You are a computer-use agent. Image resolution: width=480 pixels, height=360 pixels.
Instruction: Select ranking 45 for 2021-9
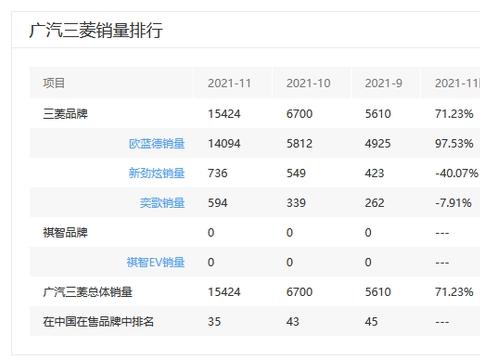click(x=371, y=322)
